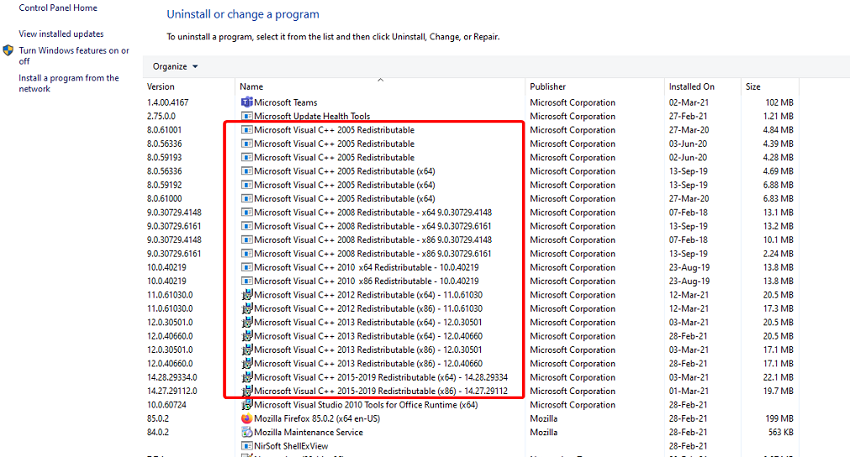Click the Visual Studio 2010 Tools for Office icon
The width and height of the screenshot is (850, 457).
pyautogui.click(x=247, y=404)
